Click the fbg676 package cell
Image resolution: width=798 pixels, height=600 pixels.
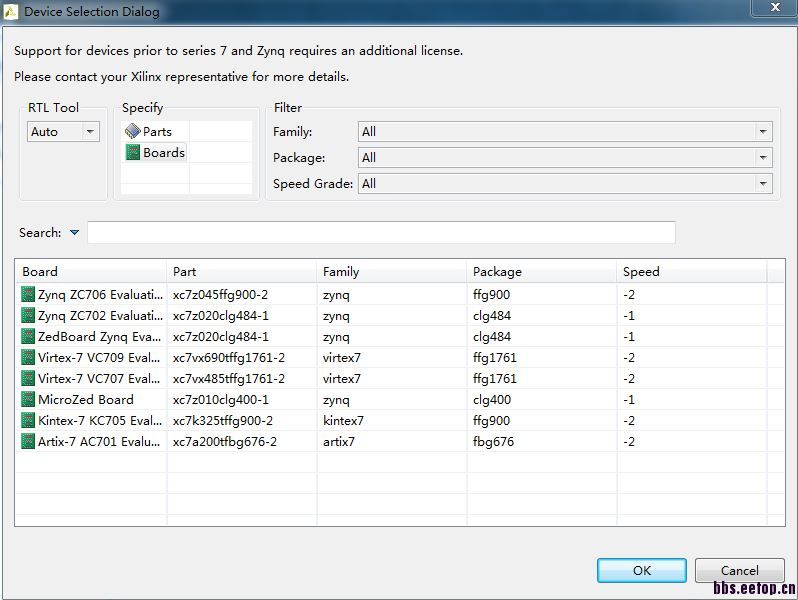493,441
